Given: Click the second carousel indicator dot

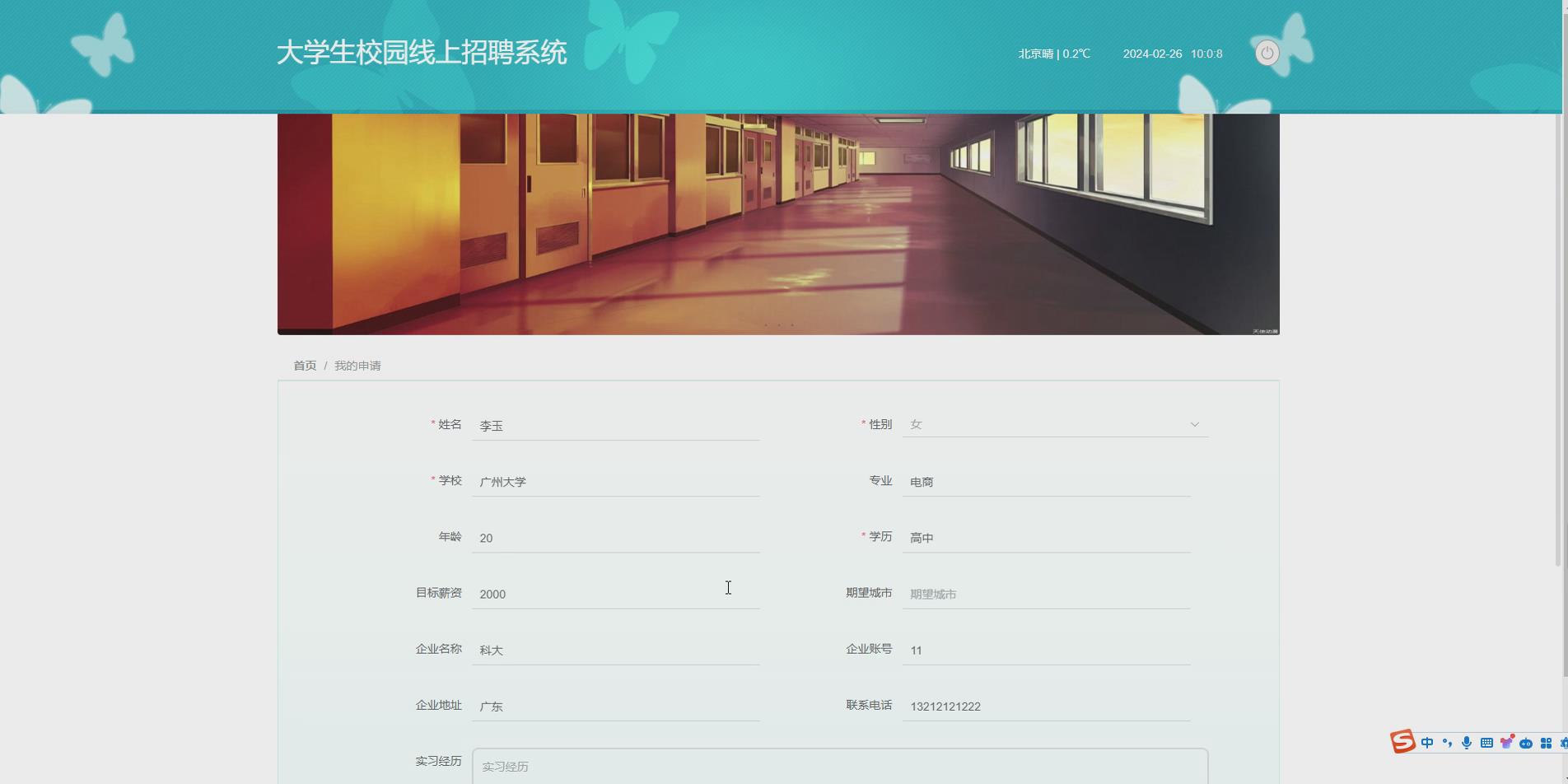Looking at the screenshot, I should pyautogui.click(x=777, y=325).
